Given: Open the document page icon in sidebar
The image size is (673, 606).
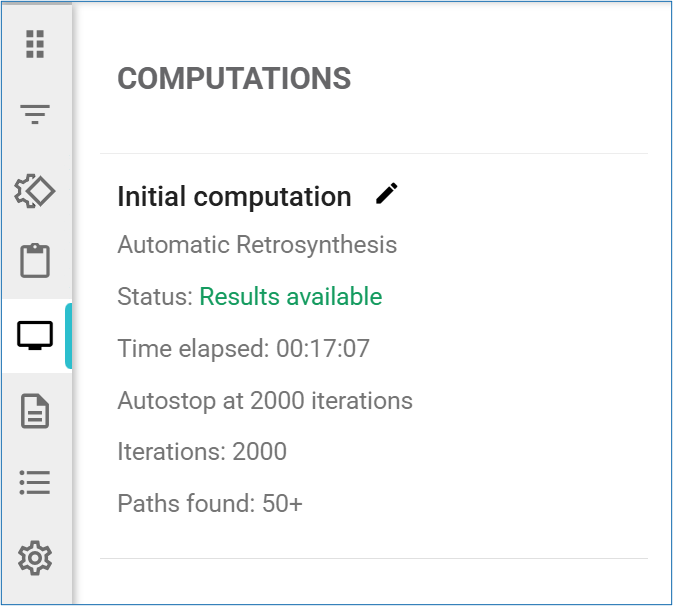Looking at the screenshot, I should [x=35, y=411].
